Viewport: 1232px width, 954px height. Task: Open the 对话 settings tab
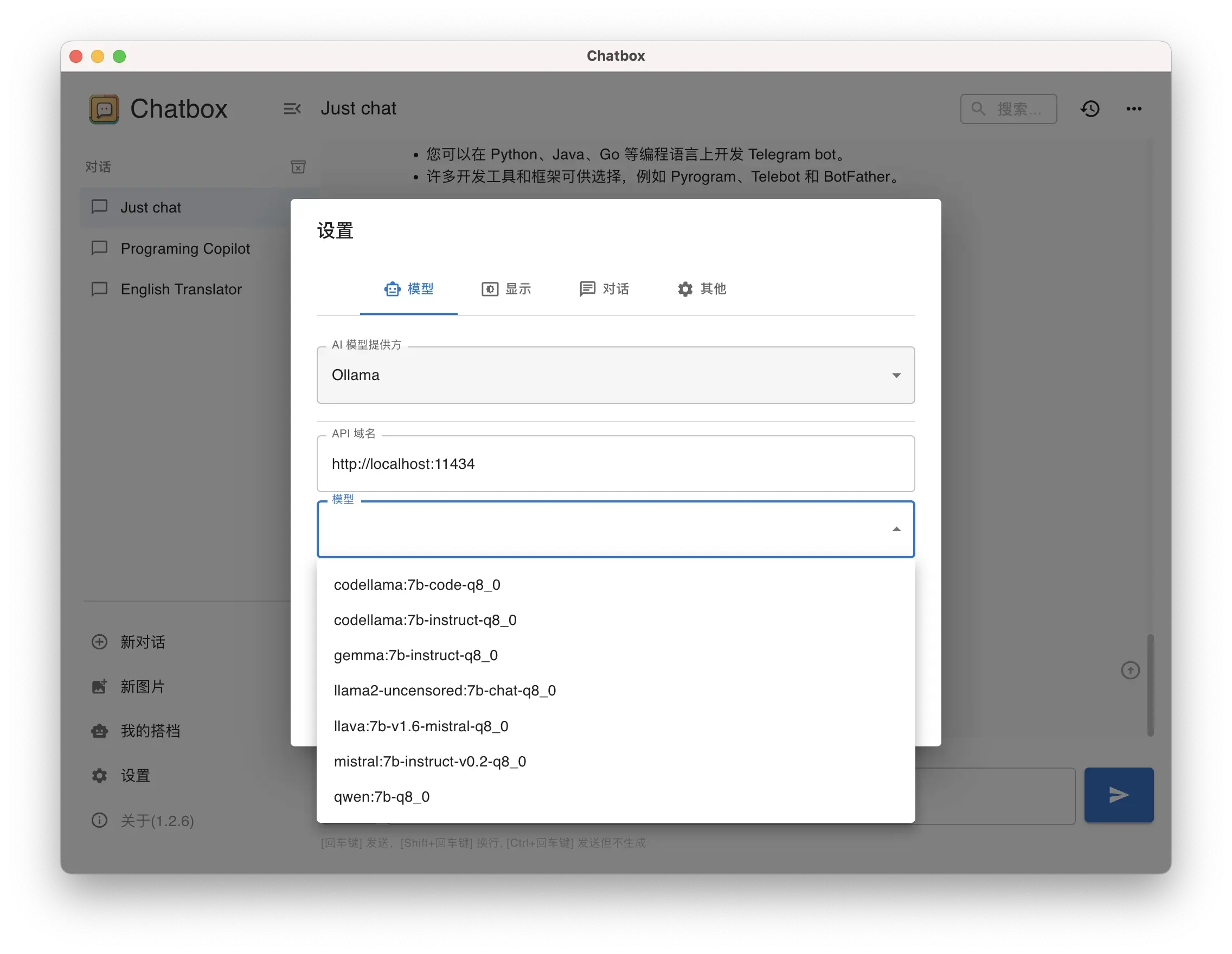(x=604, y=289)
